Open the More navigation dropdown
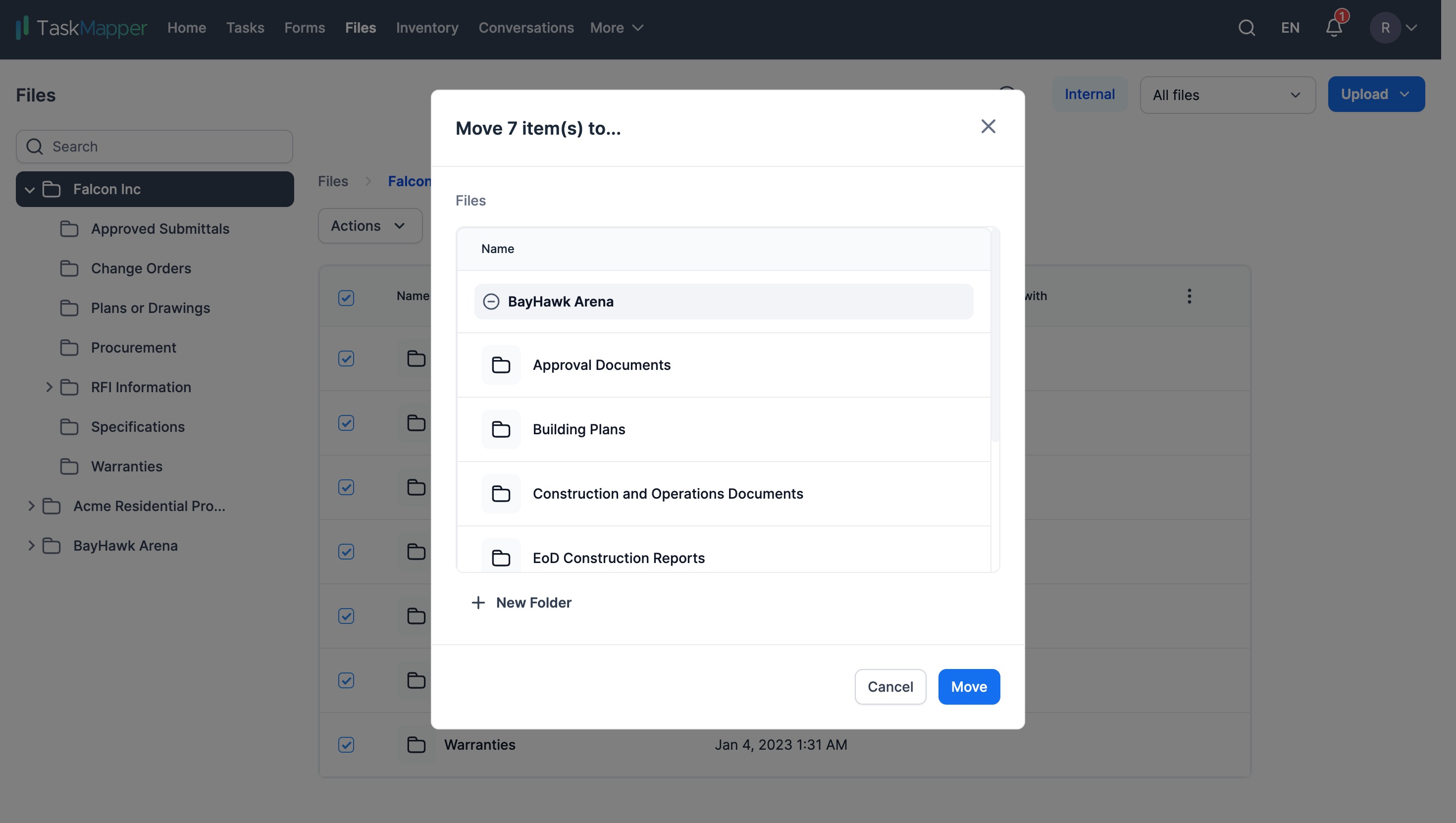Screen dimensions: 1456x823 click(617, 28)
